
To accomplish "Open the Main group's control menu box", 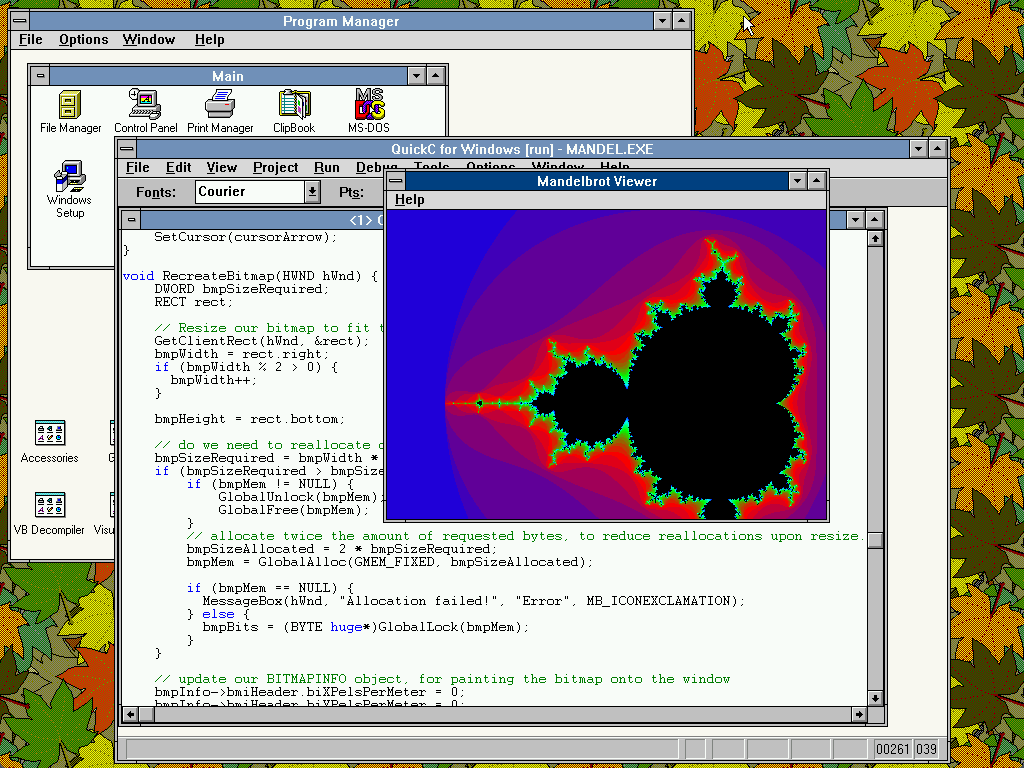I will coord(40,76).
